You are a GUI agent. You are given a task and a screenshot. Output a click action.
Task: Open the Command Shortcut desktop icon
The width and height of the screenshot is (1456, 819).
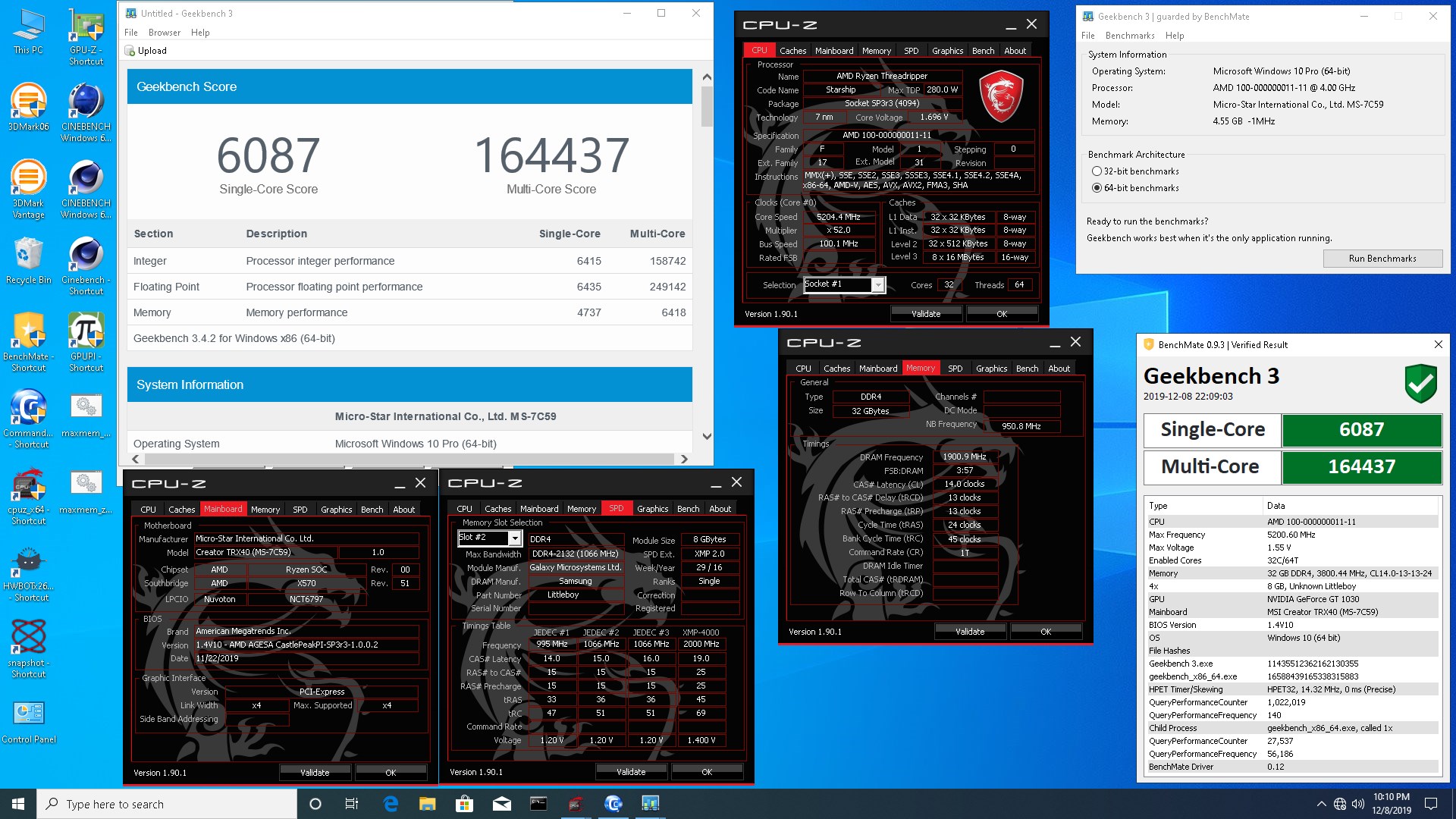click(x=28, y=419)
